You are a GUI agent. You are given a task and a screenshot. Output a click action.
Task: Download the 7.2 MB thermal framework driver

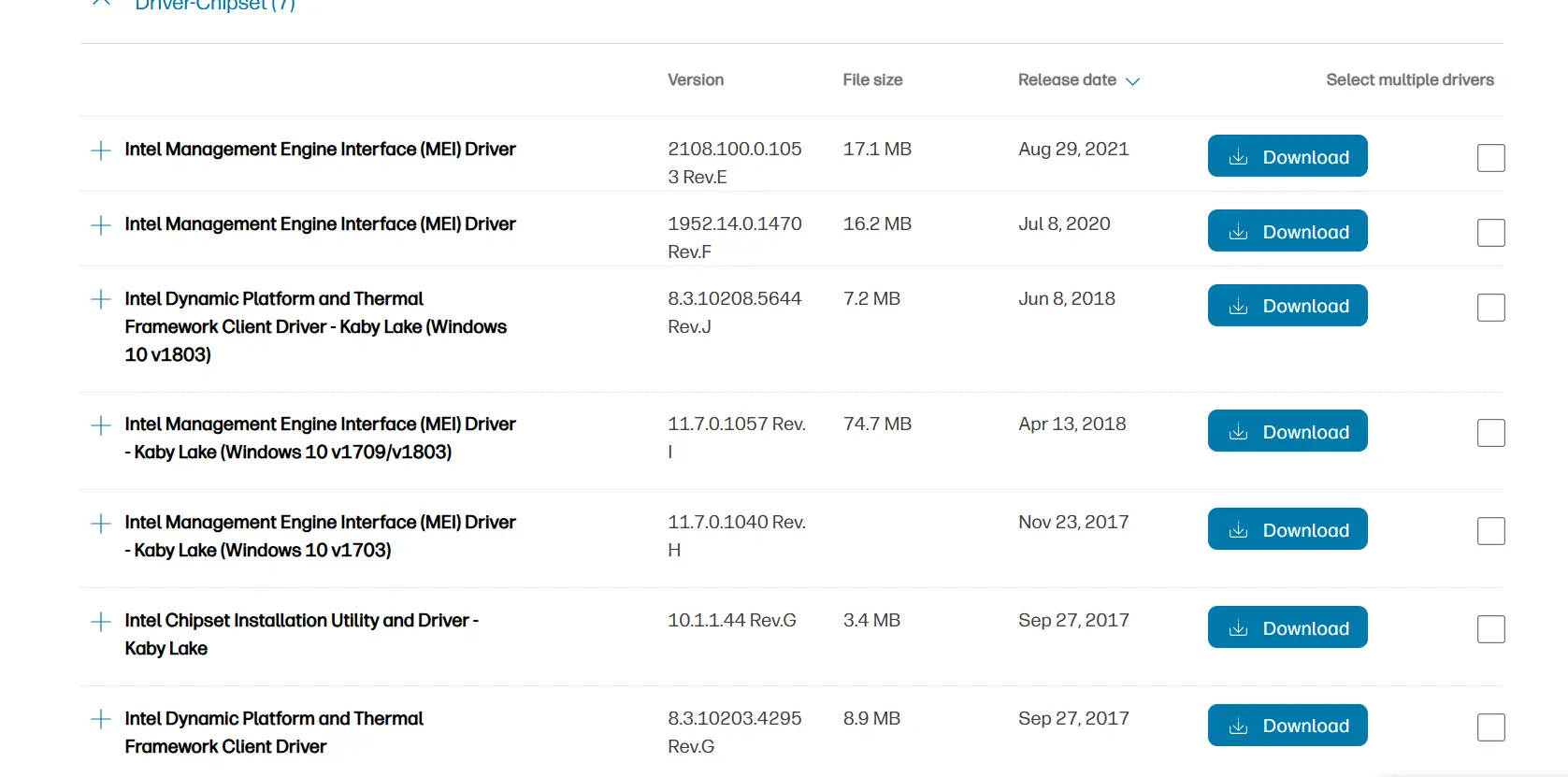tap(1287, 306)
